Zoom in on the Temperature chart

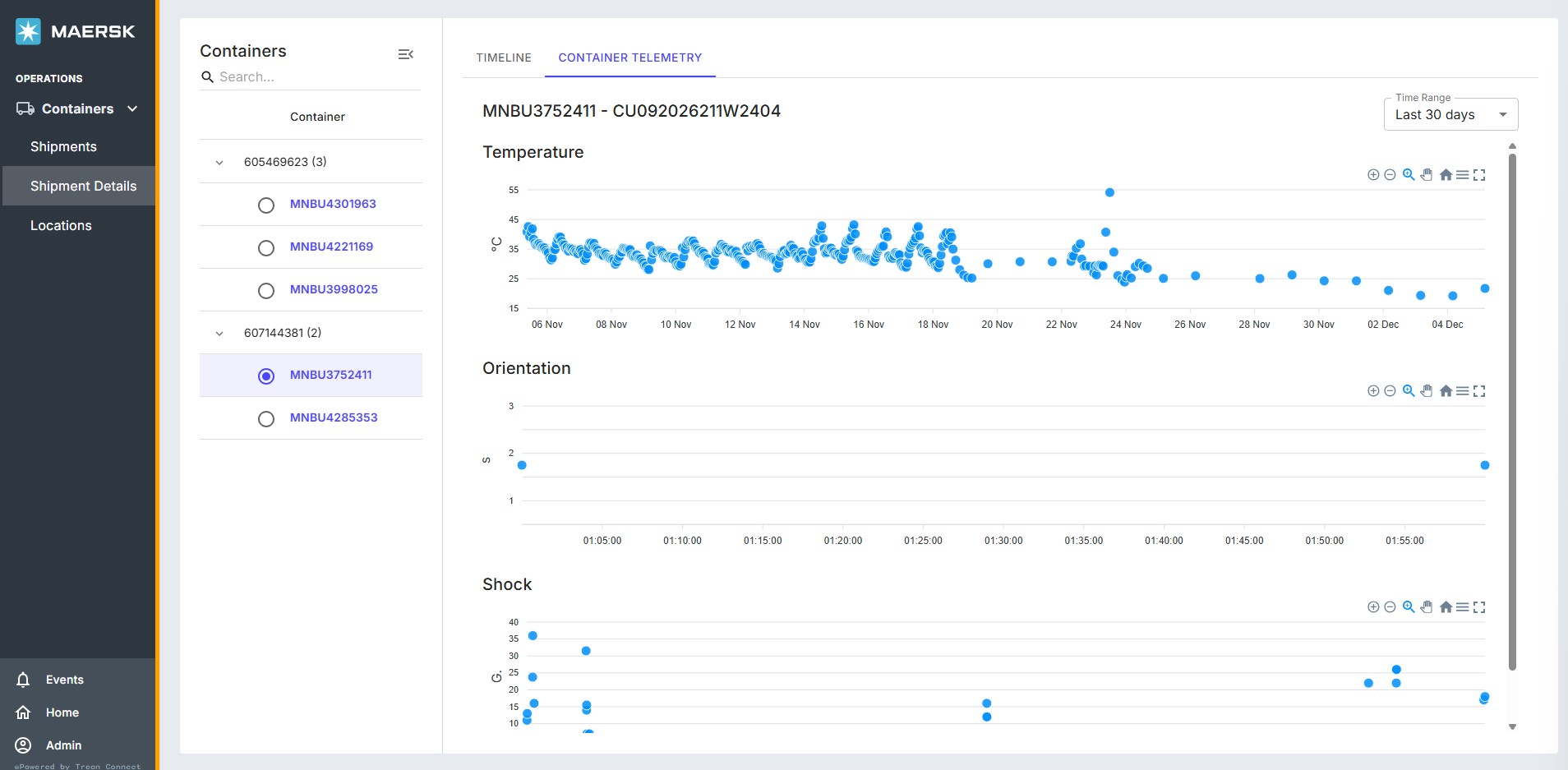[x=1372, y=175]
